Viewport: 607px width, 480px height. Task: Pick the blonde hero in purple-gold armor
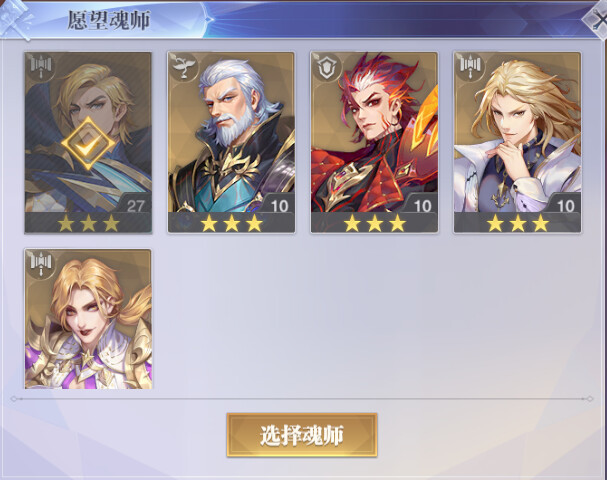click(x=88, y=319)
